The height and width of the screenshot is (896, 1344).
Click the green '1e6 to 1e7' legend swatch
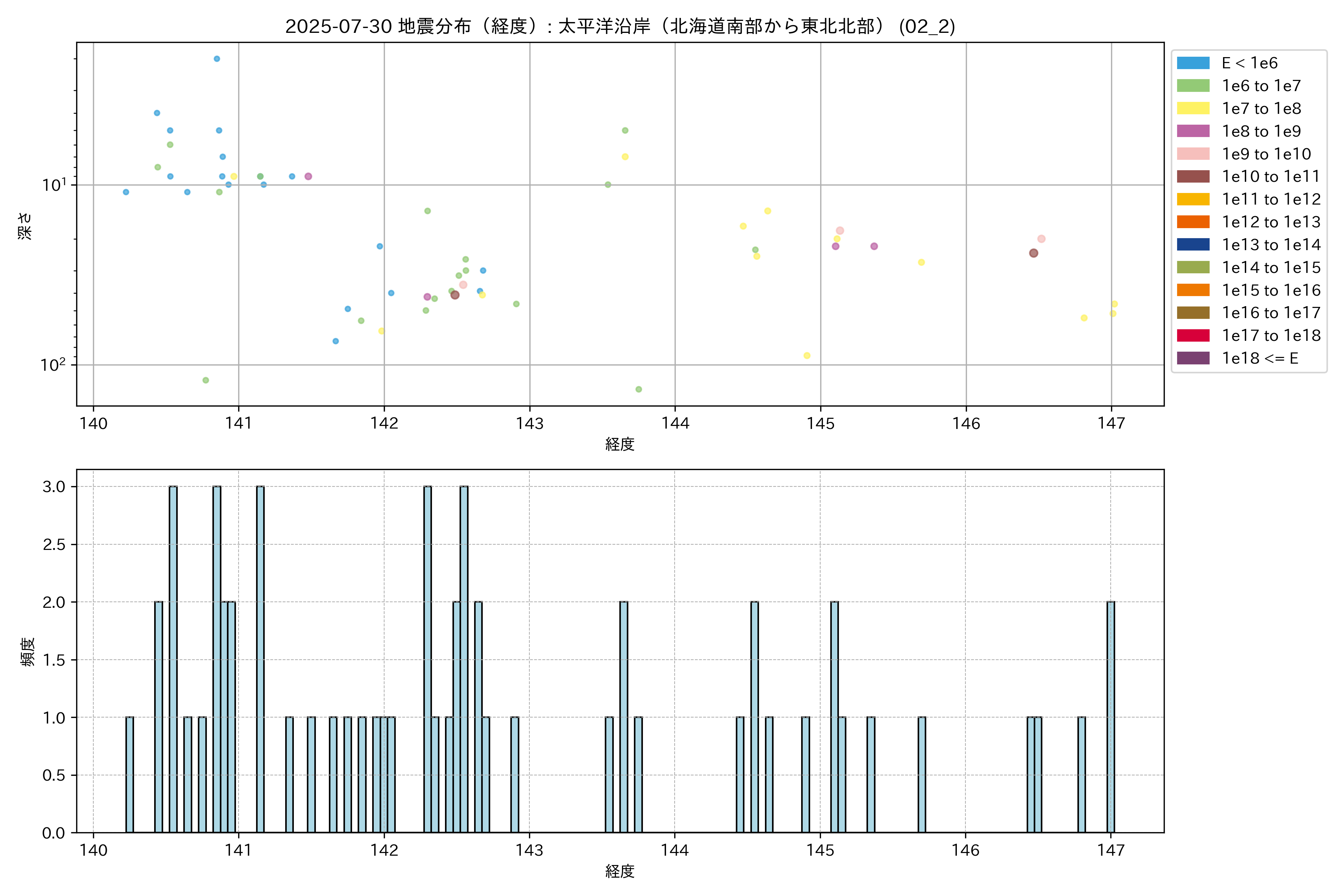point(1192,86)
